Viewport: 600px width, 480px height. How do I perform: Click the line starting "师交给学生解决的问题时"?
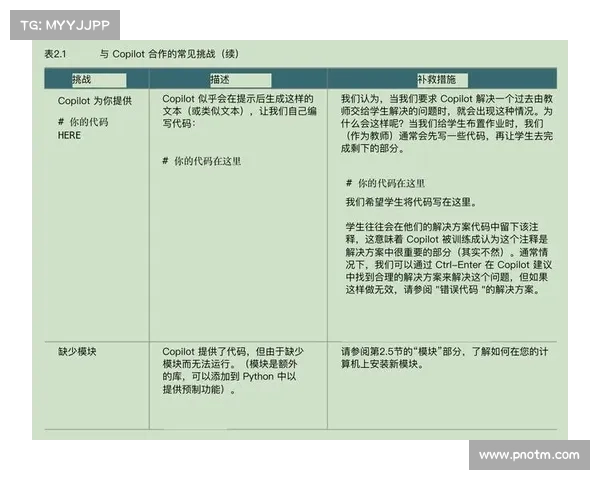click(x=447, y=111)
